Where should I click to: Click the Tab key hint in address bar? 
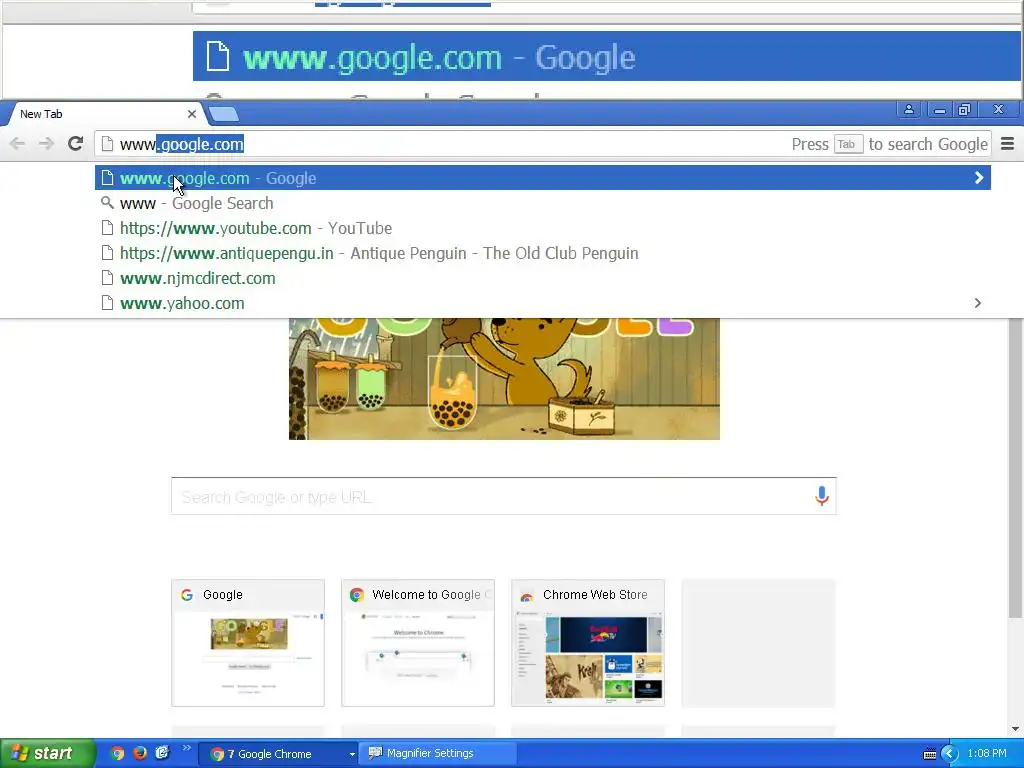tap(848, 144)
